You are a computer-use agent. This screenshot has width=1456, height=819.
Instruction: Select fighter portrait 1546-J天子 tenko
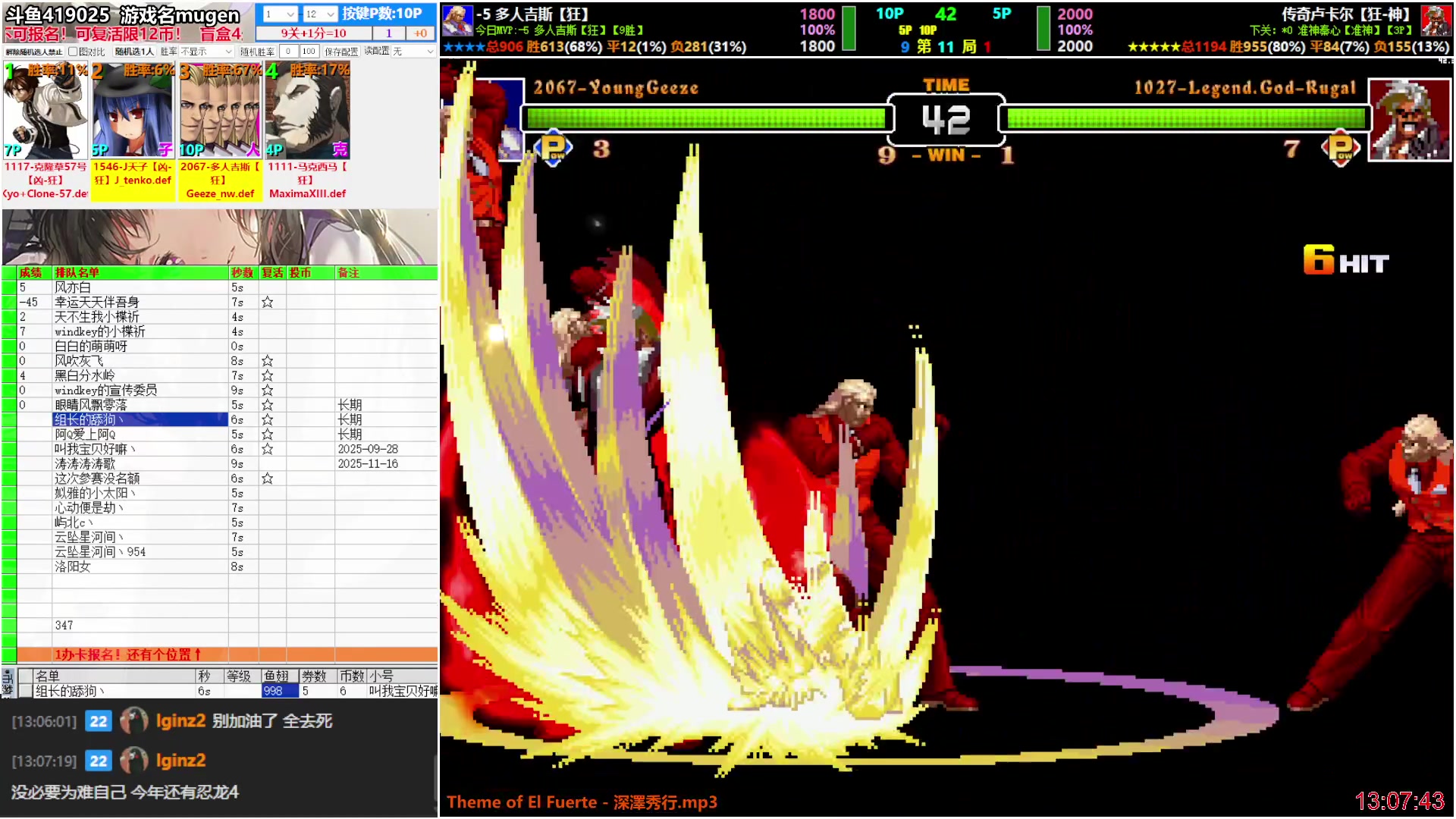133,111
